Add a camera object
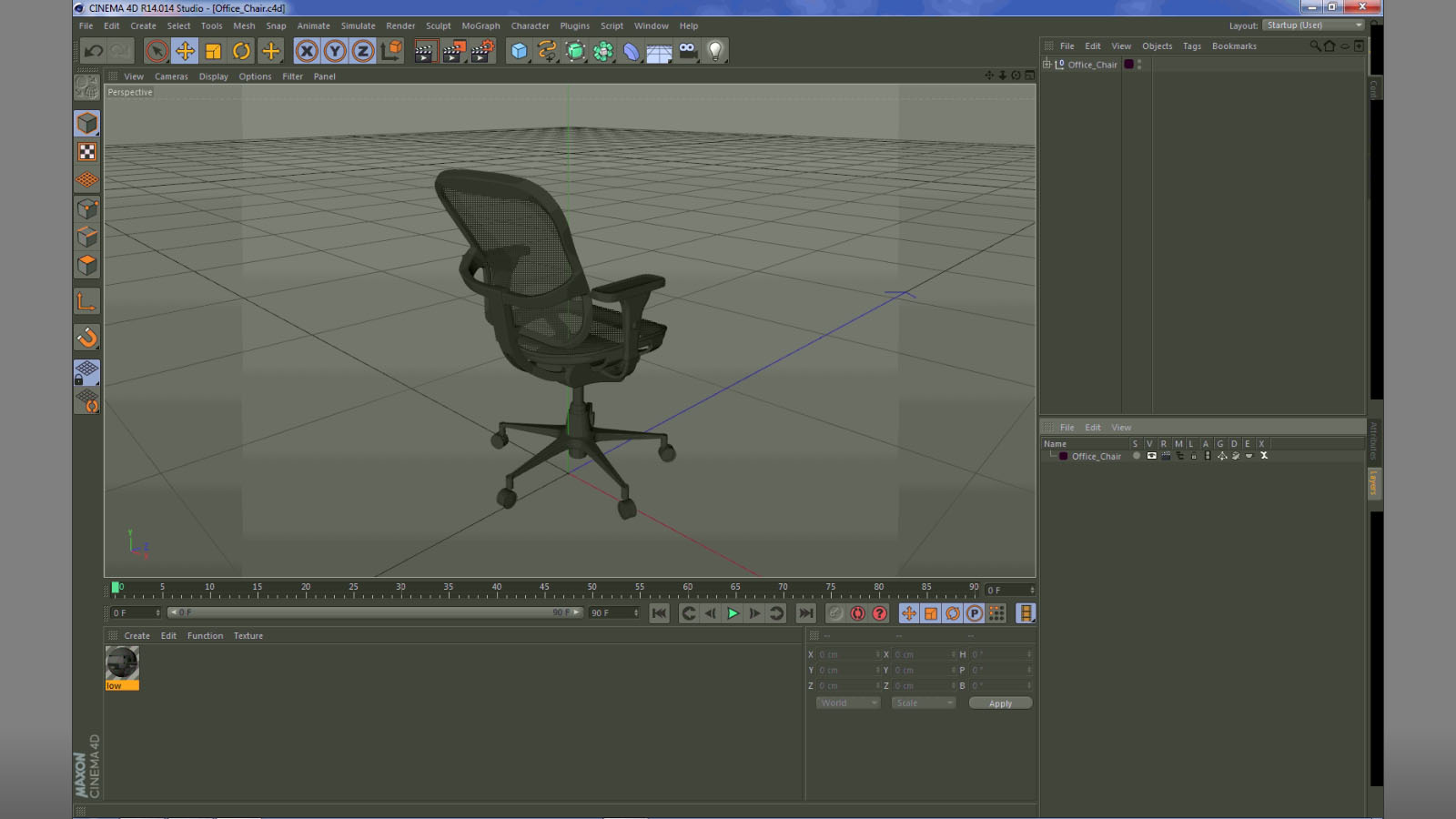This screenshot has width=1456, height=819. (687, 51)
